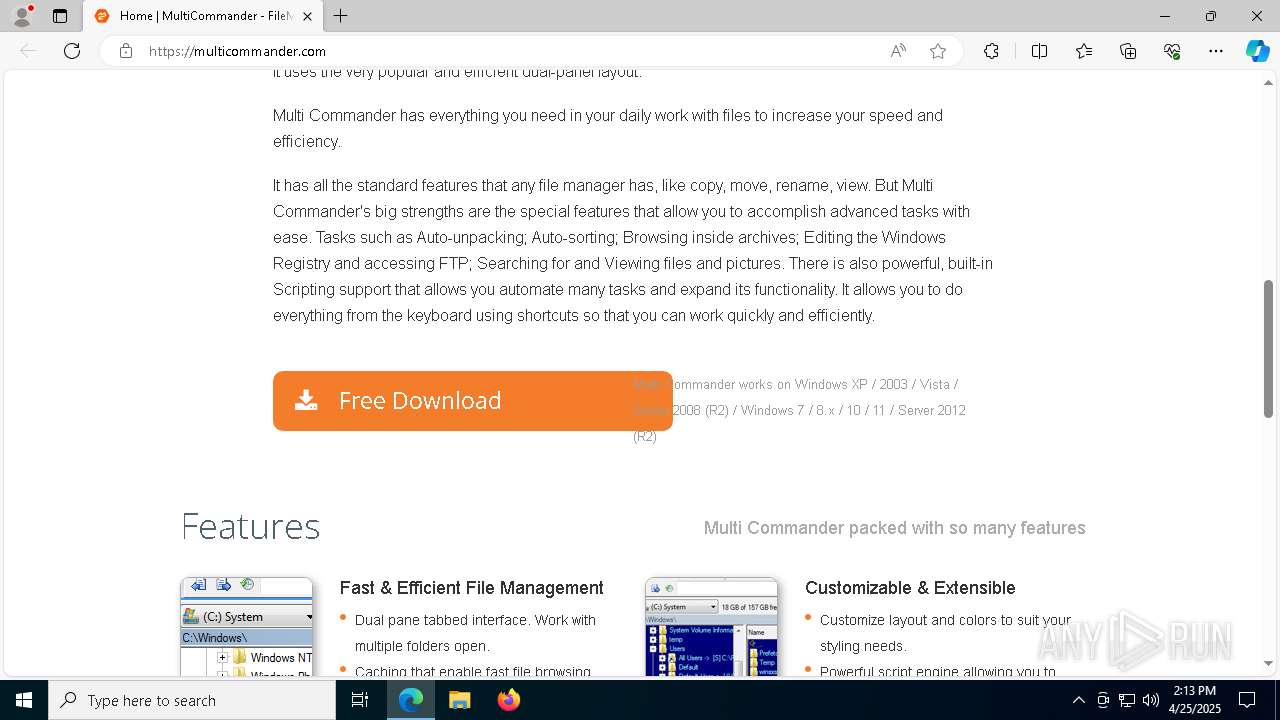View site information lock icon
Viewport: 1280px width, 720px height.
coord(126,51)
